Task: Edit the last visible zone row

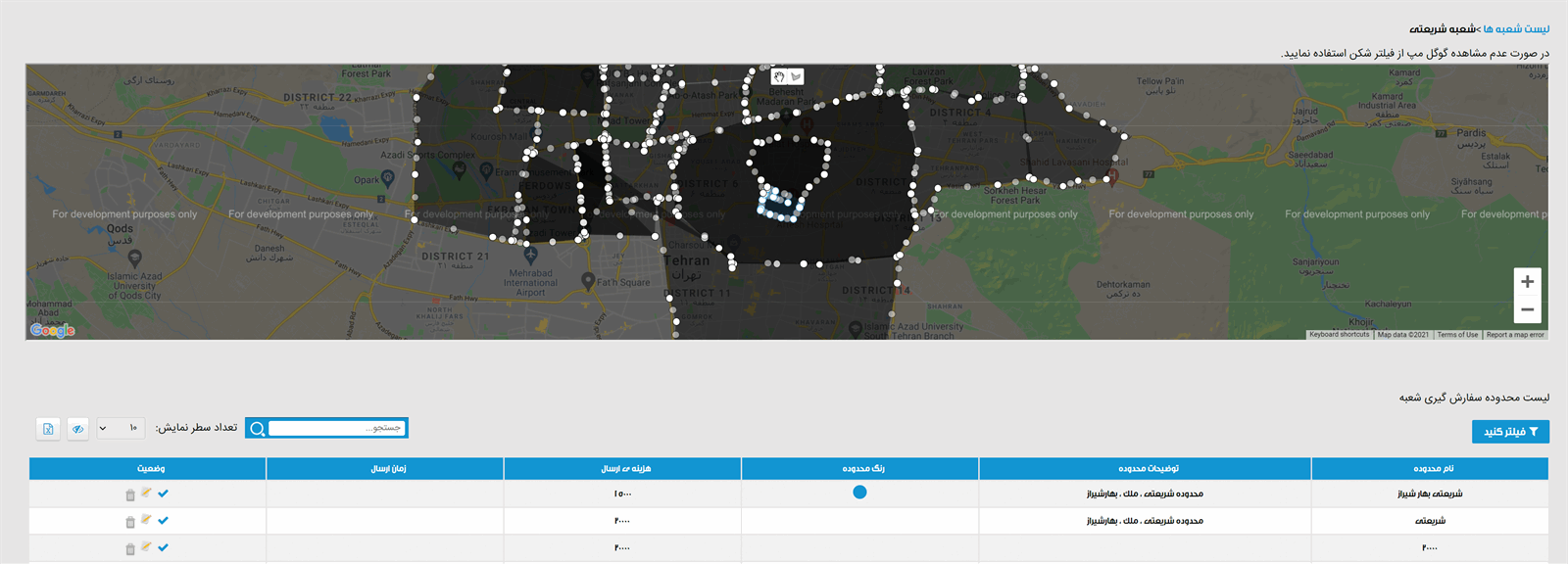Action: click(146, 547)
